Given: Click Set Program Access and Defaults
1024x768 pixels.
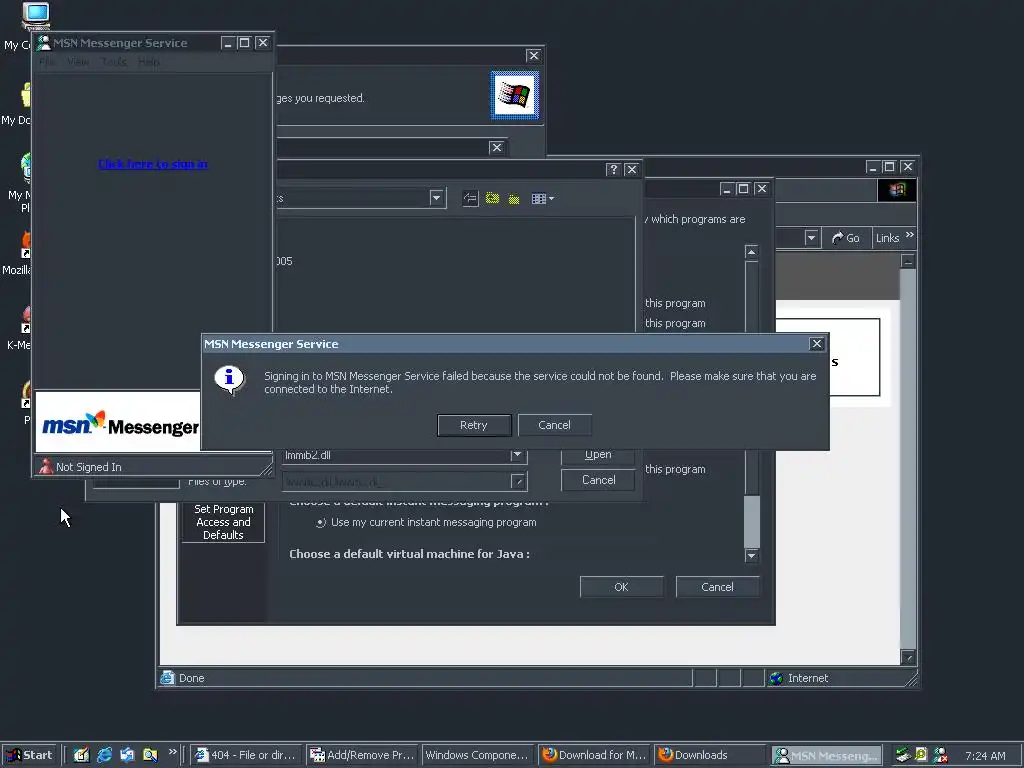Looking at the screenshot, I should 223,522.
